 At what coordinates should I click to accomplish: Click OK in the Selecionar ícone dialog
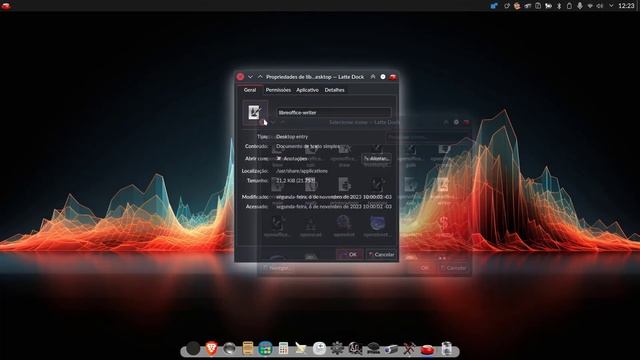point(424,268)
